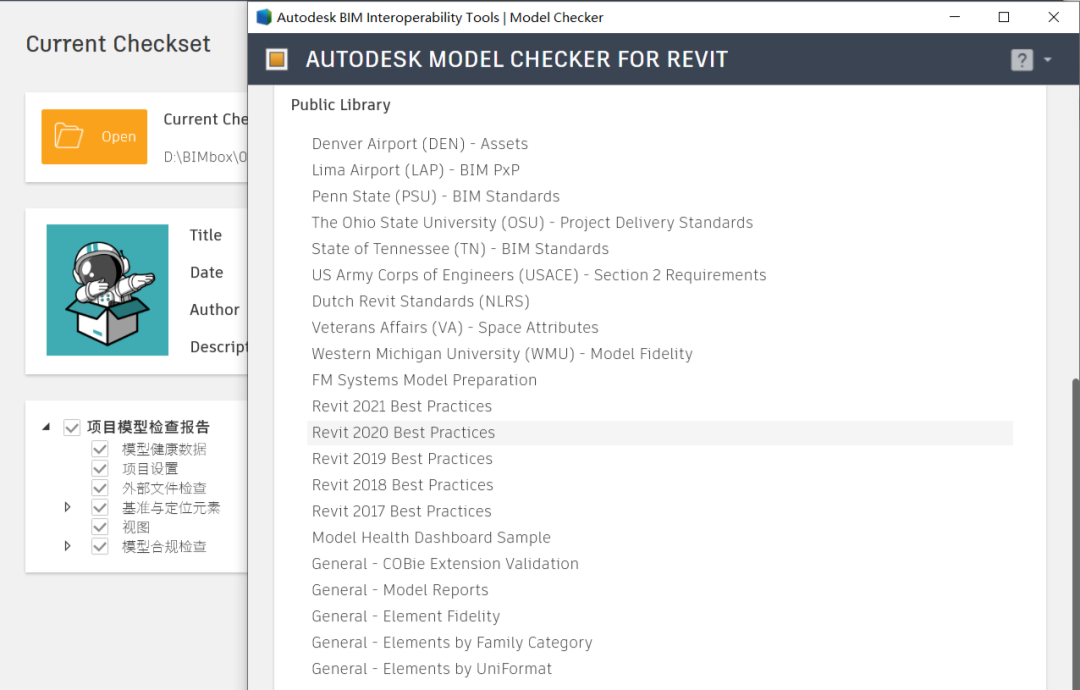Viewport: 1080px width, 690px height.
Task: Click the orange folder Open button
Action: [x=94, y=137]
